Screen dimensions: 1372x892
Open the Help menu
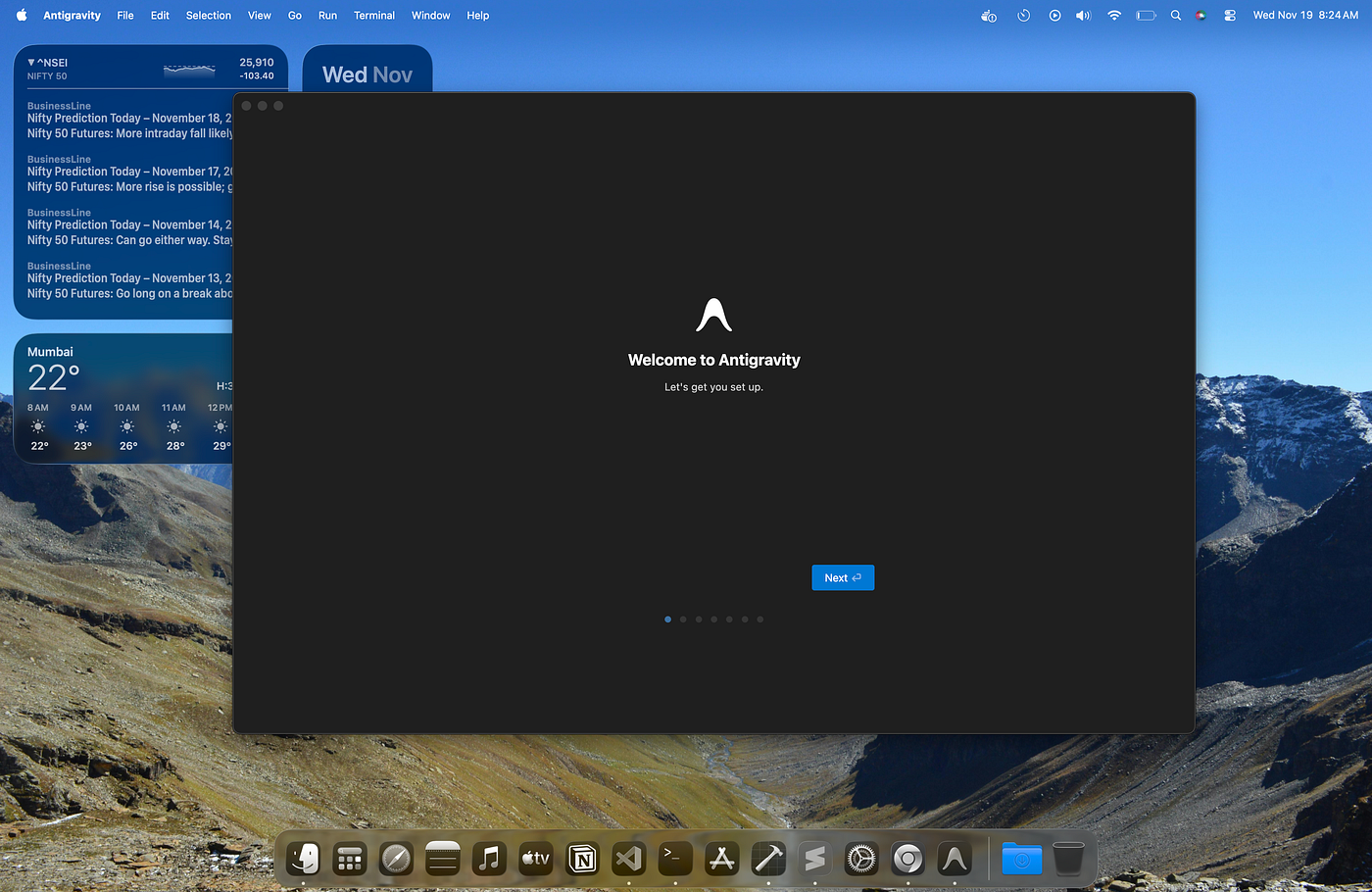478,16
